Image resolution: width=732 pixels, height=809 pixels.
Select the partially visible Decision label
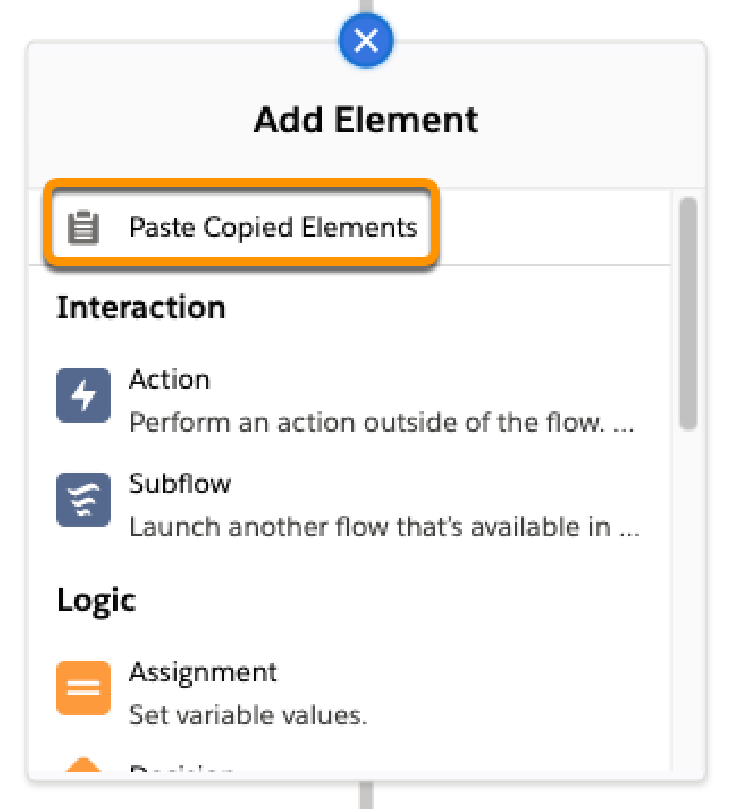181,768
